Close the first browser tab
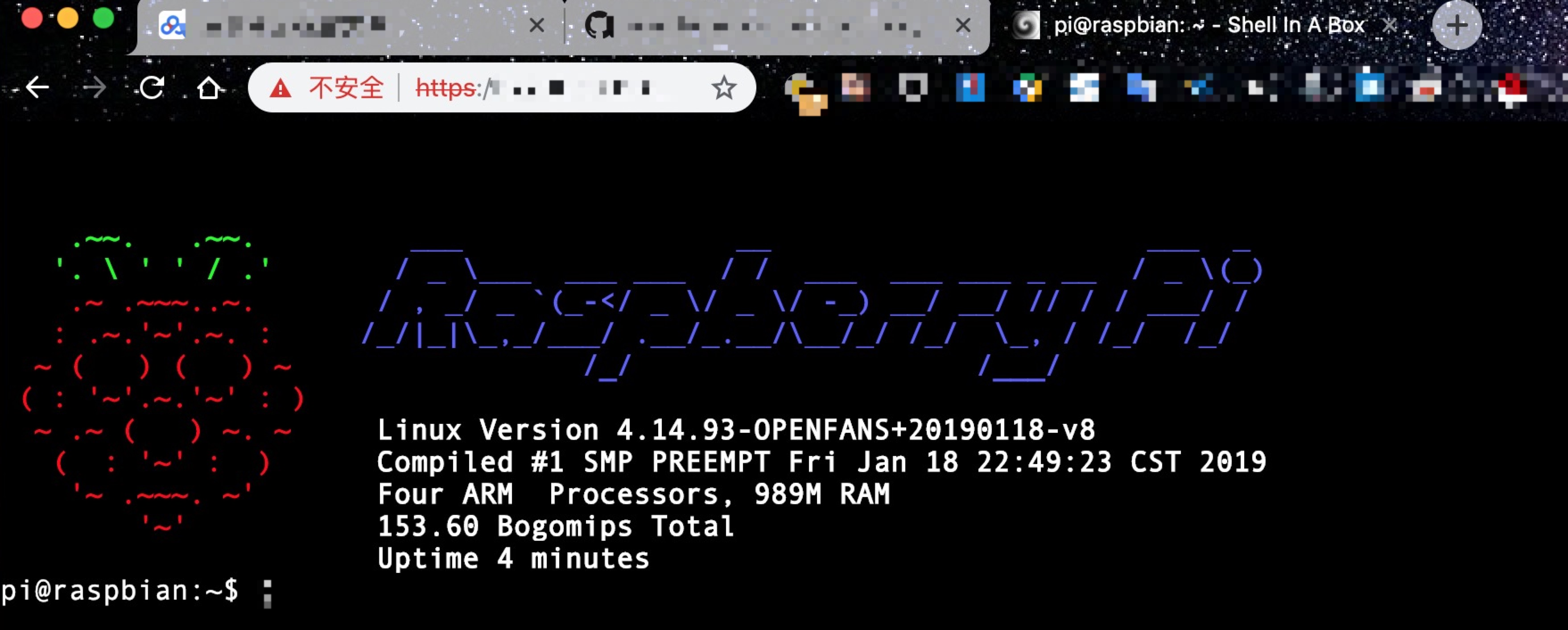 pos(537,25)
